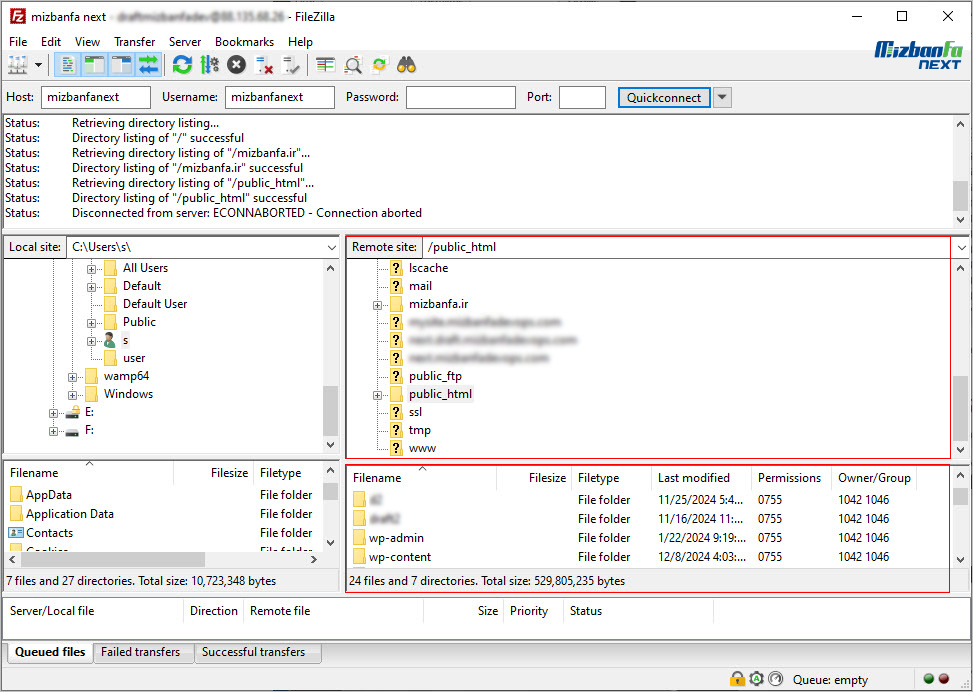Click the Port input field
This screenshot has height=692, width=973.
pos(582,97)
